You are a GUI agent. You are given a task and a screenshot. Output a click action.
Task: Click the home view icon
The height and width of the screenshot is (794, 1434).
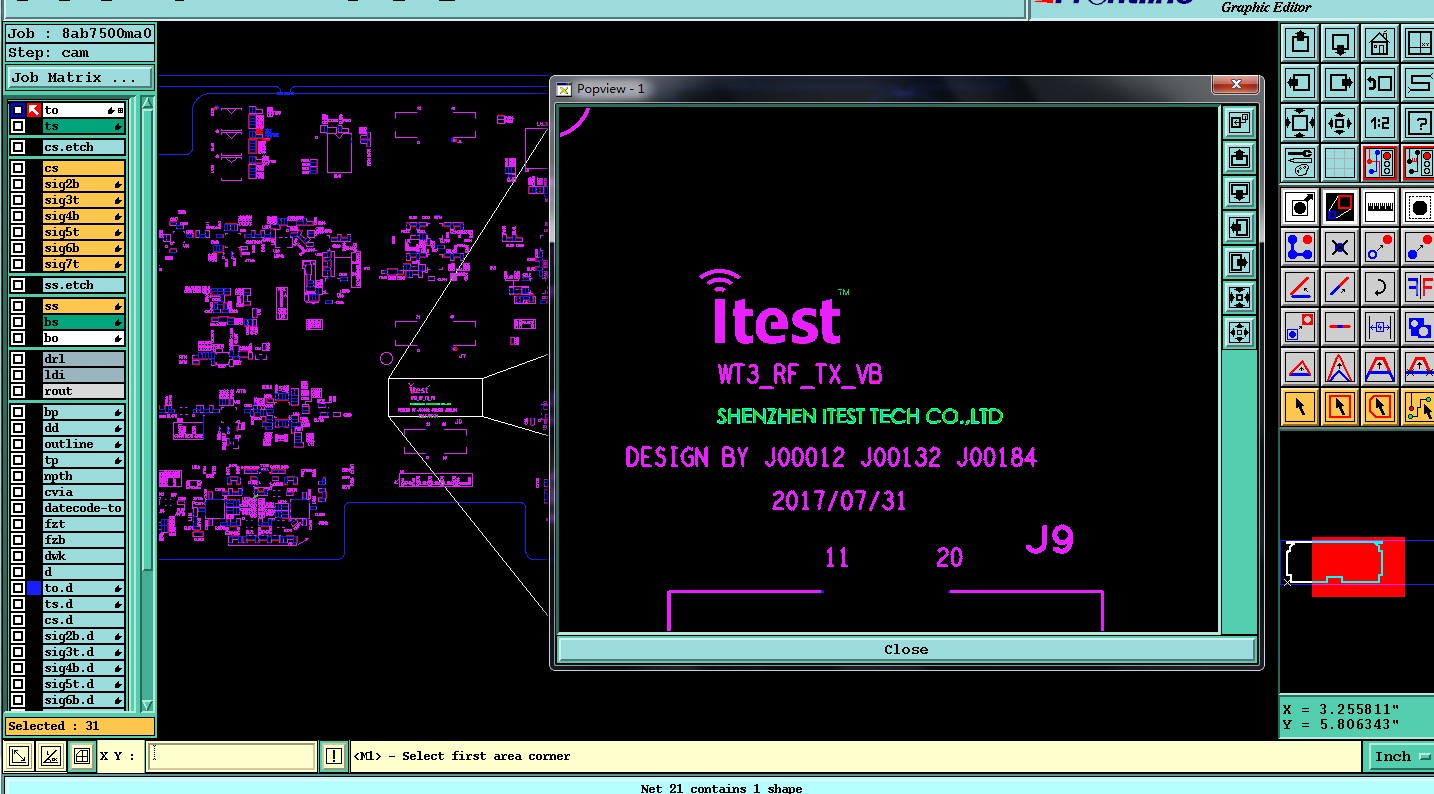coord(1380,43)
